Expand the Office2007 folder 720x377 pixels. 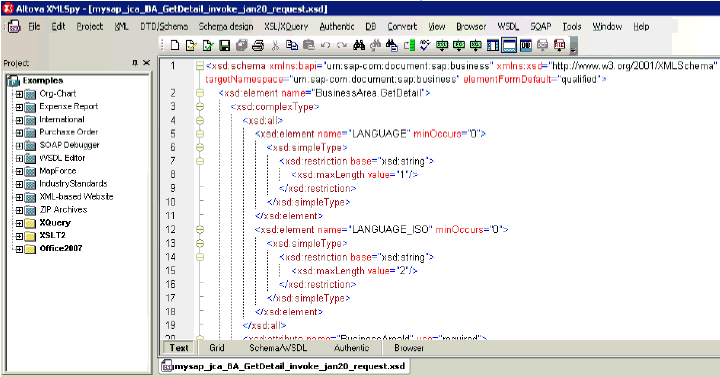point(19,249)
